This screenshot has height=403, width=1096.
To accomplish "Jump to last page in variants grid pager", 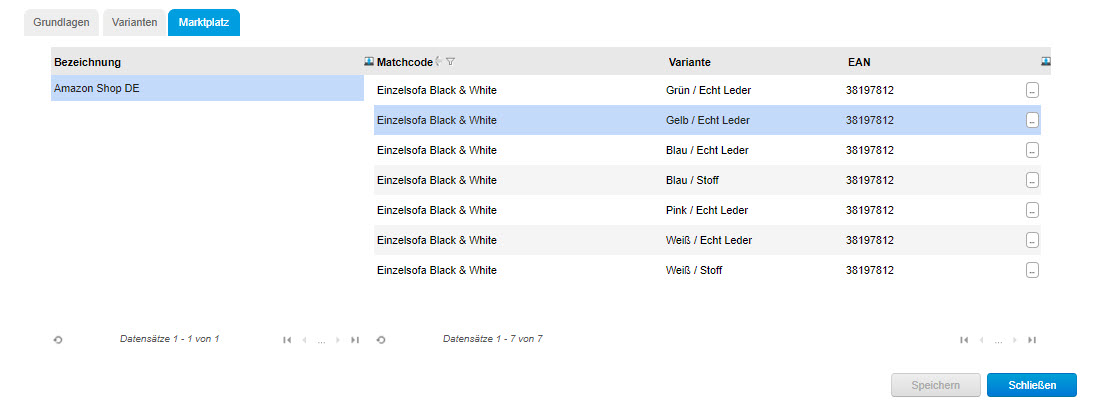I will tap(1032, 340).
